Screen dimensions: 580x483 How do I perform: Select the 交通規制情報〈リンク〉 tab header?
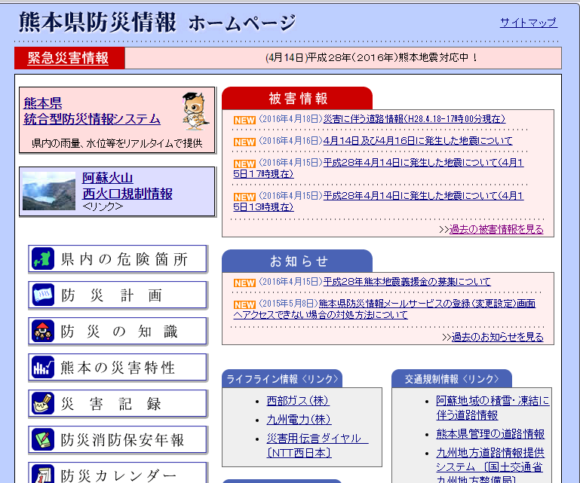[x=452, y=379]
